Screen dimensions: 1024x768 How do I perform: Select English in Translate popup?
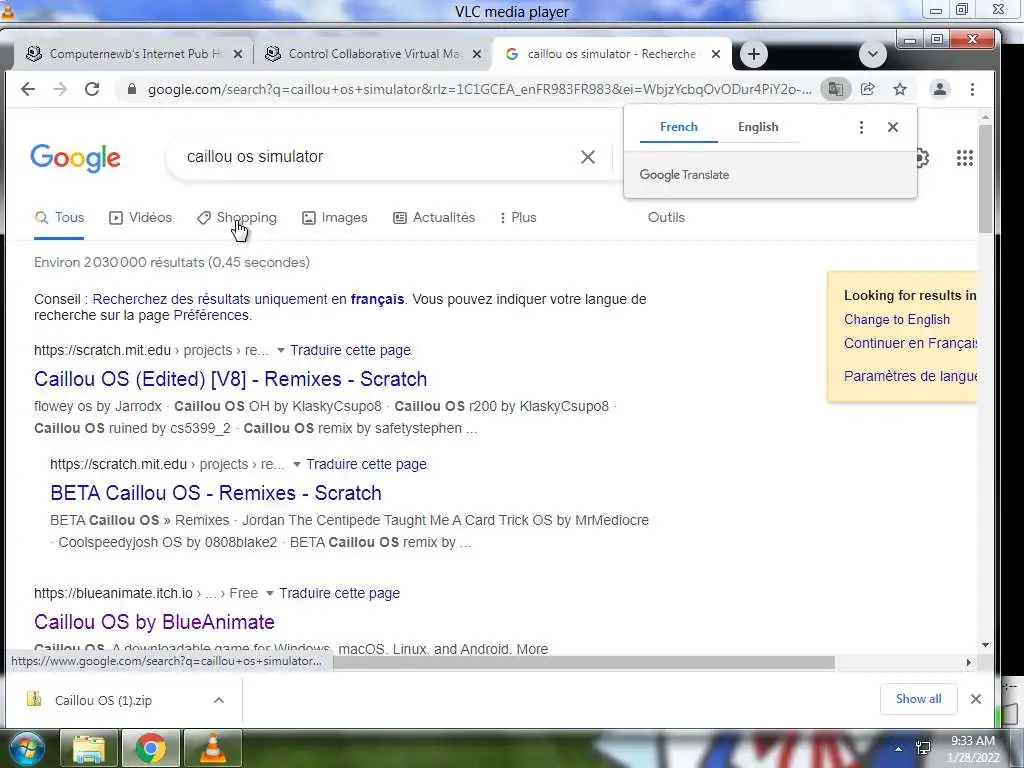click(758, 127)
